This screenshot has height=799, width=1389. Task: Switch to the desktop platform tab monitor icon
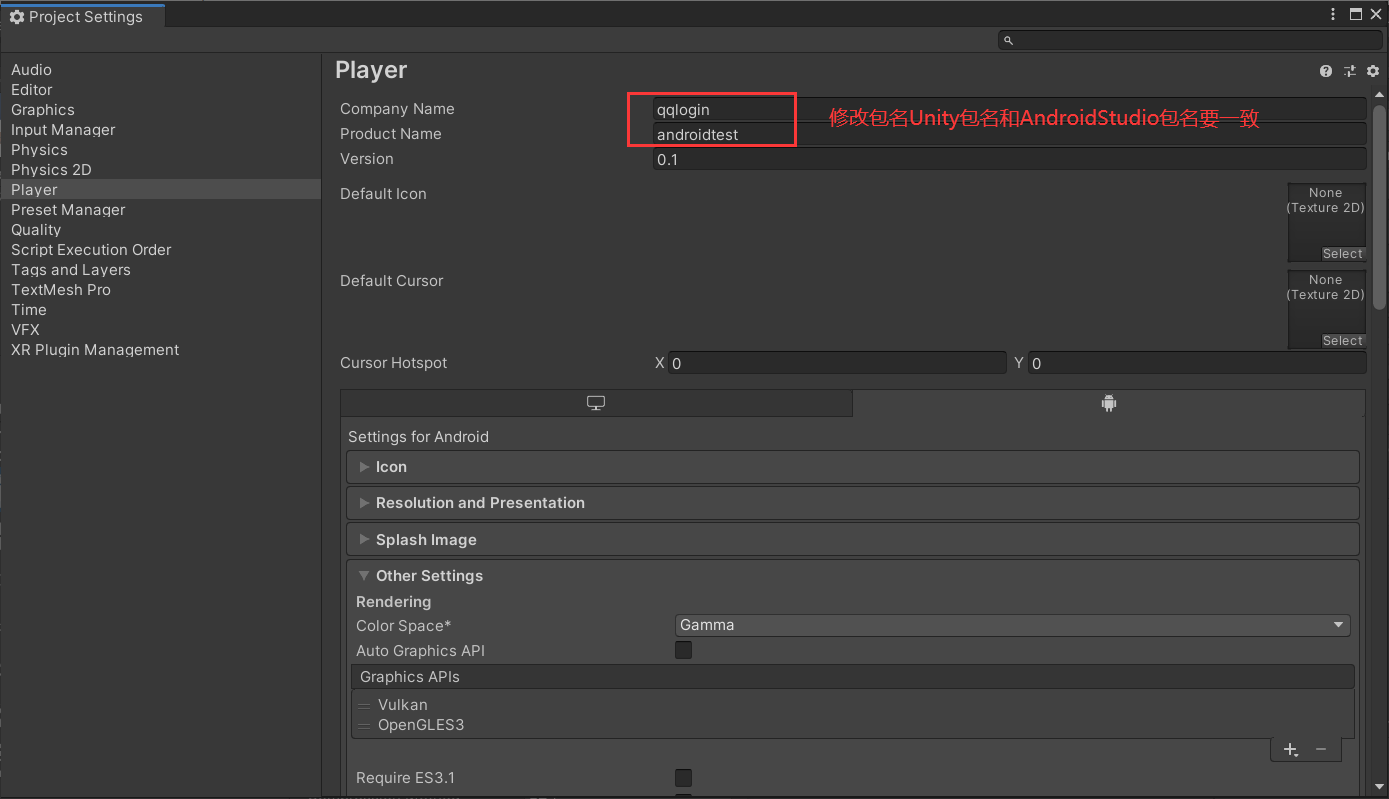click(x=596, y=402)
